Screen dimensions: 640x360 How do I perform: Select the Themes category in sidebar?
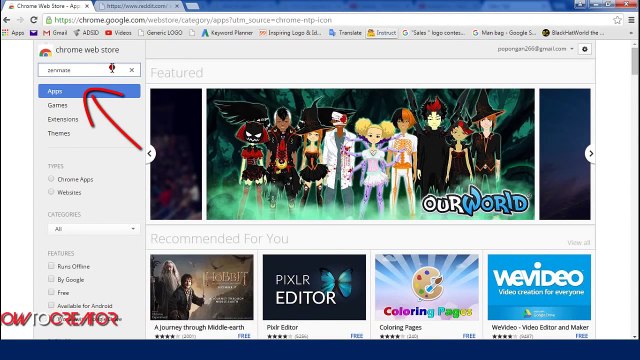(x=59, y=133)
